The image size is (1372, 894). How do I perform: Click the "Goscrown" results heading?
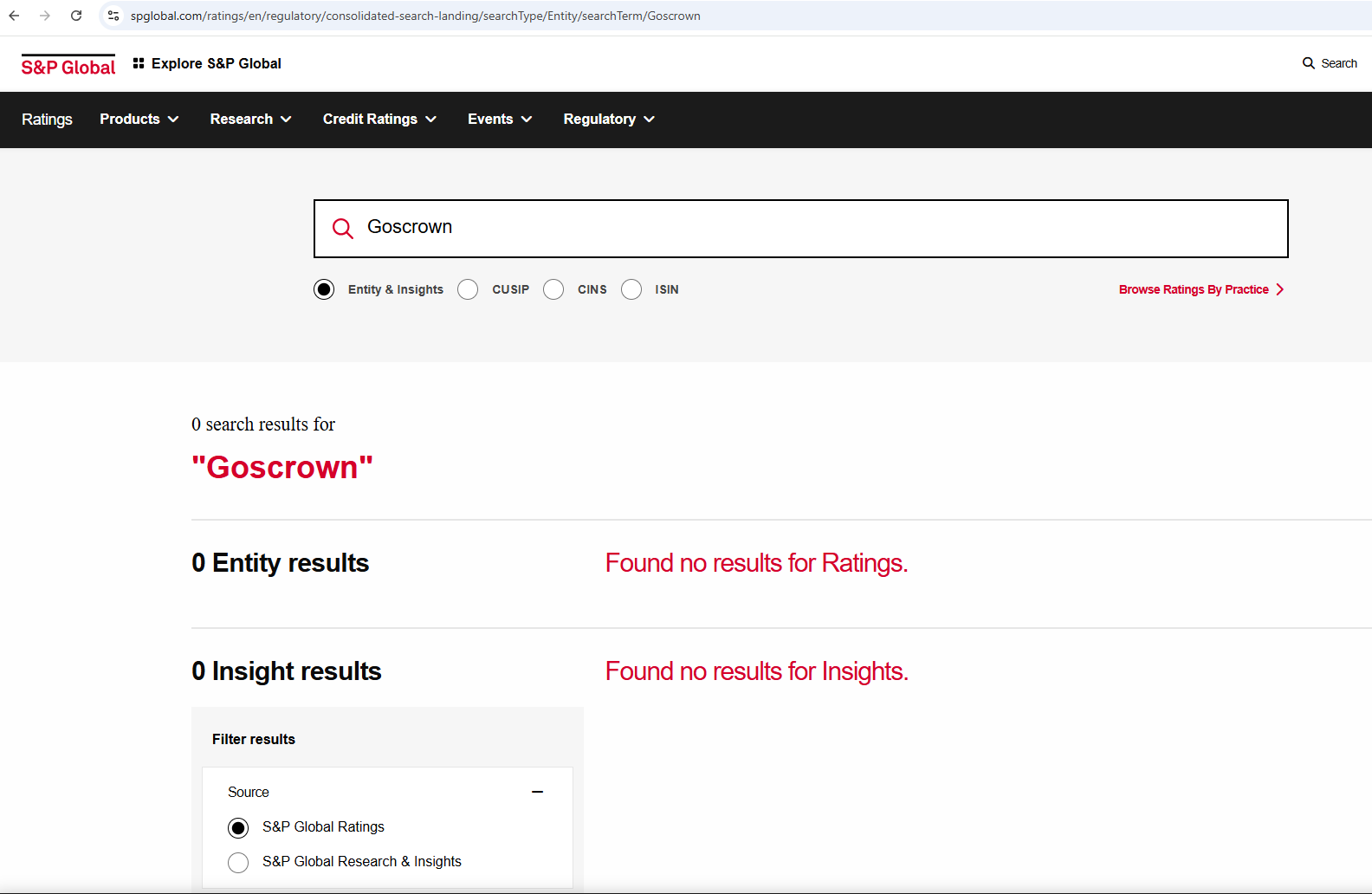click(282, 467)
